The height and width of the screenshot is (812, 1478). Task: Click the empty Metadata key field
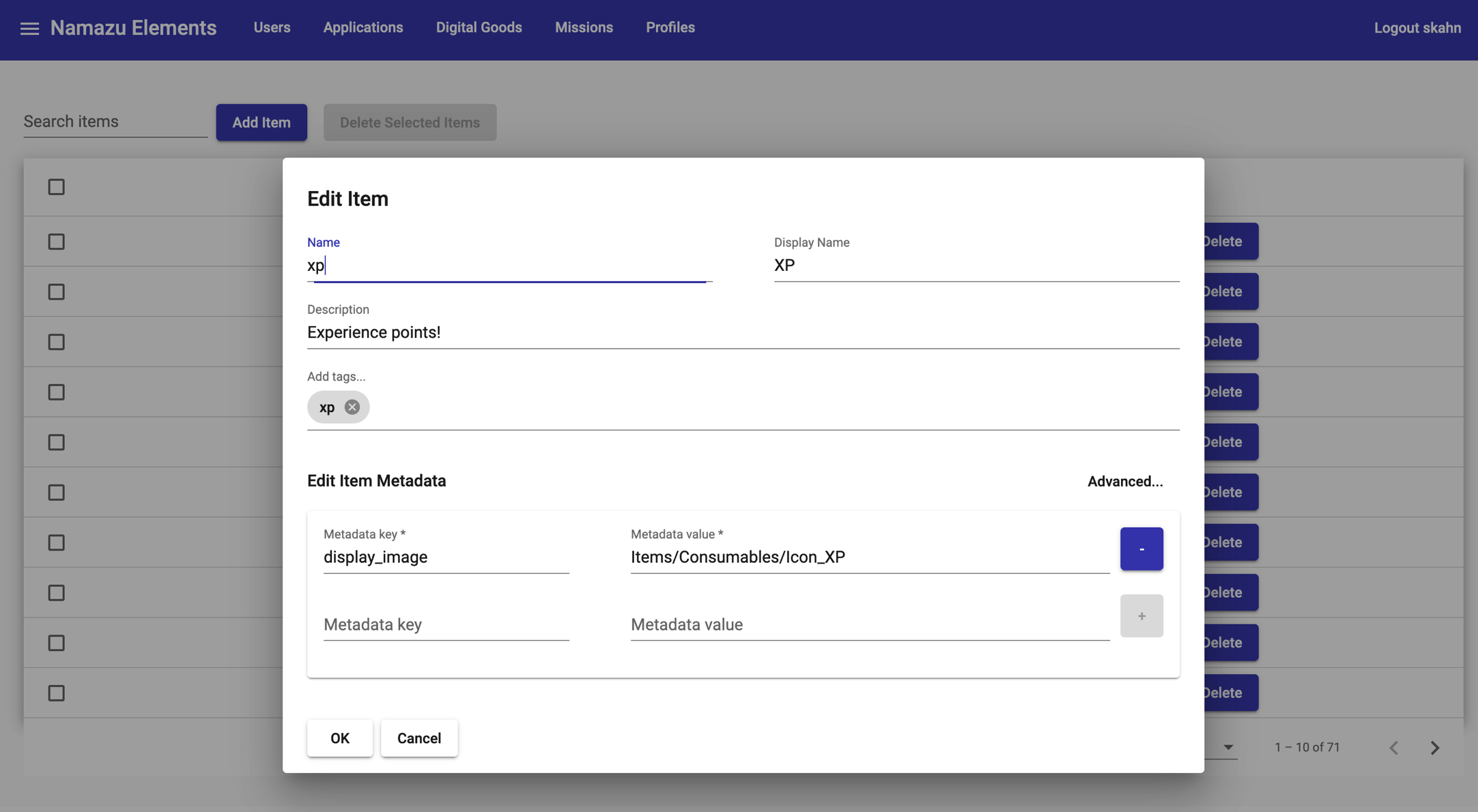pyautogui.click(x=446, y=624)
